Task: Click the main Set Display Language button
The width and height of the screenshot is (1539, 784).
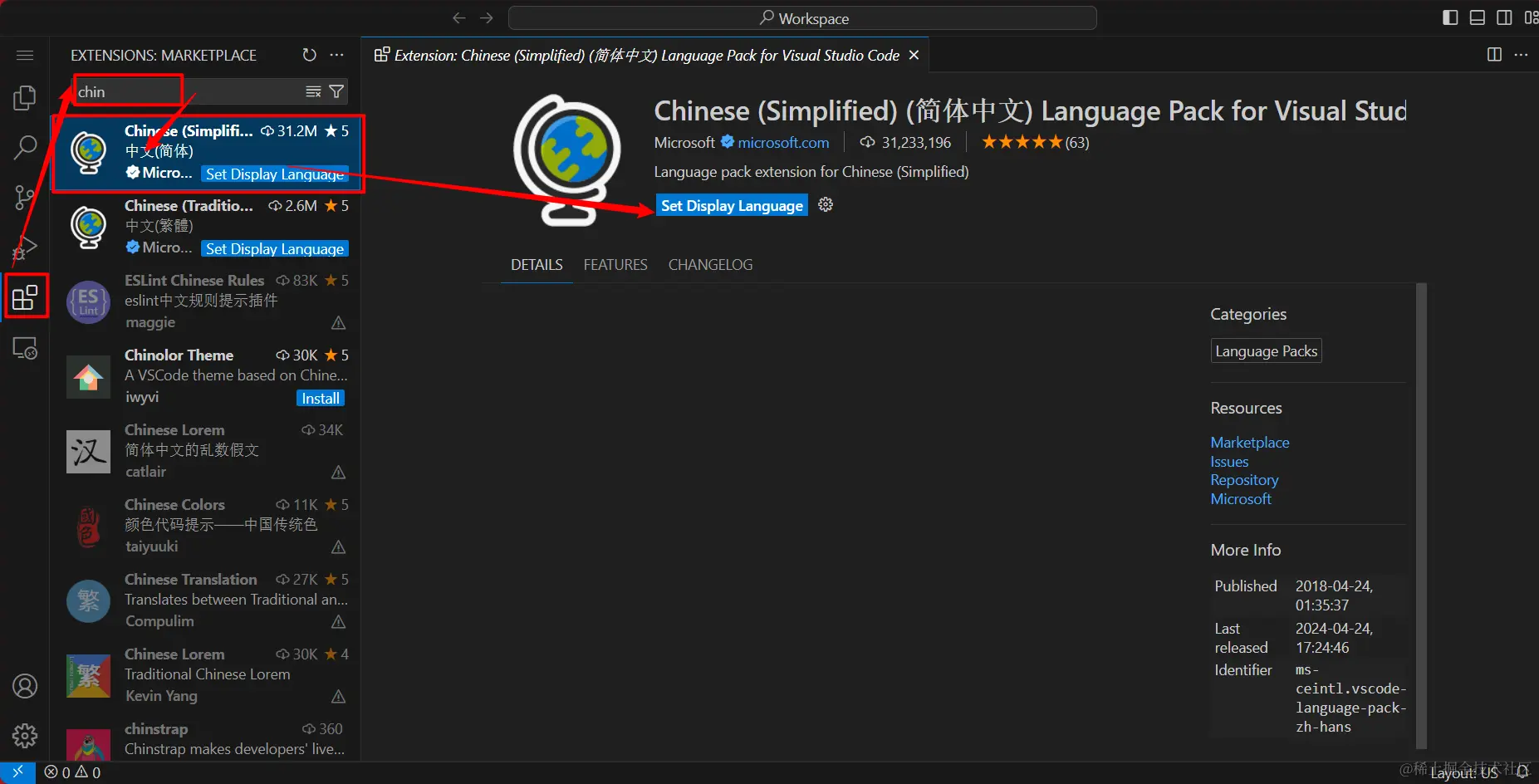Action: point(732,205)
